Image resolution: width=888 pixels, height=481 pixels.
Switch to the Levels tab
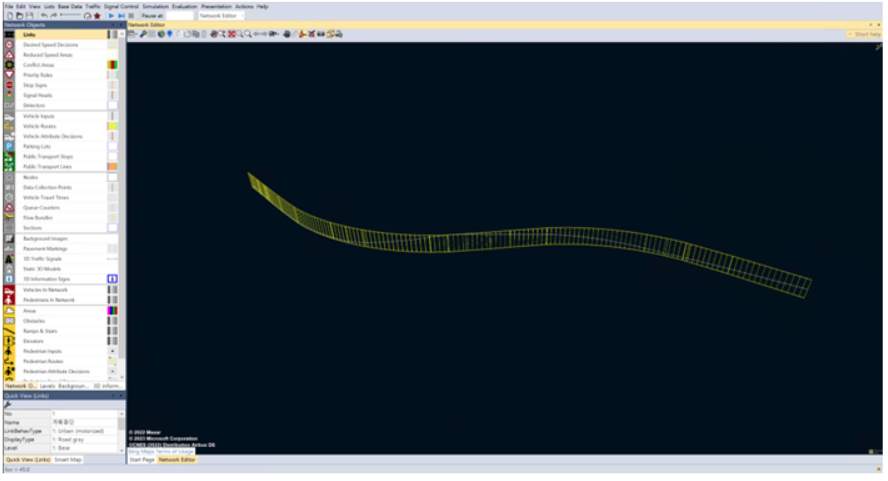[x=47, y=385]
